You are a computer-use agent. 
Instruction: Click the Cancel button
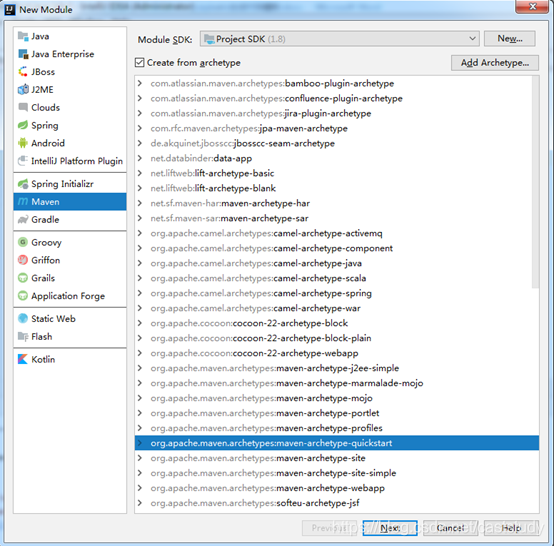pos(450,528)
